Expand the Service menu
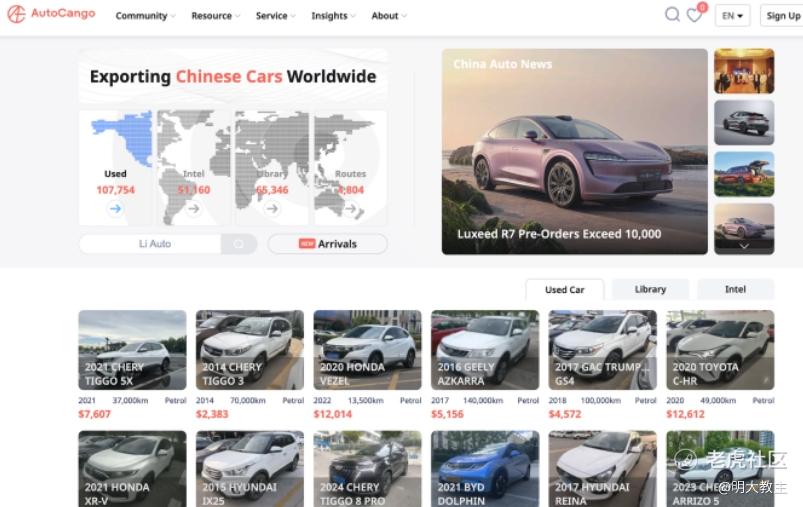 click(x=276, y=16)
